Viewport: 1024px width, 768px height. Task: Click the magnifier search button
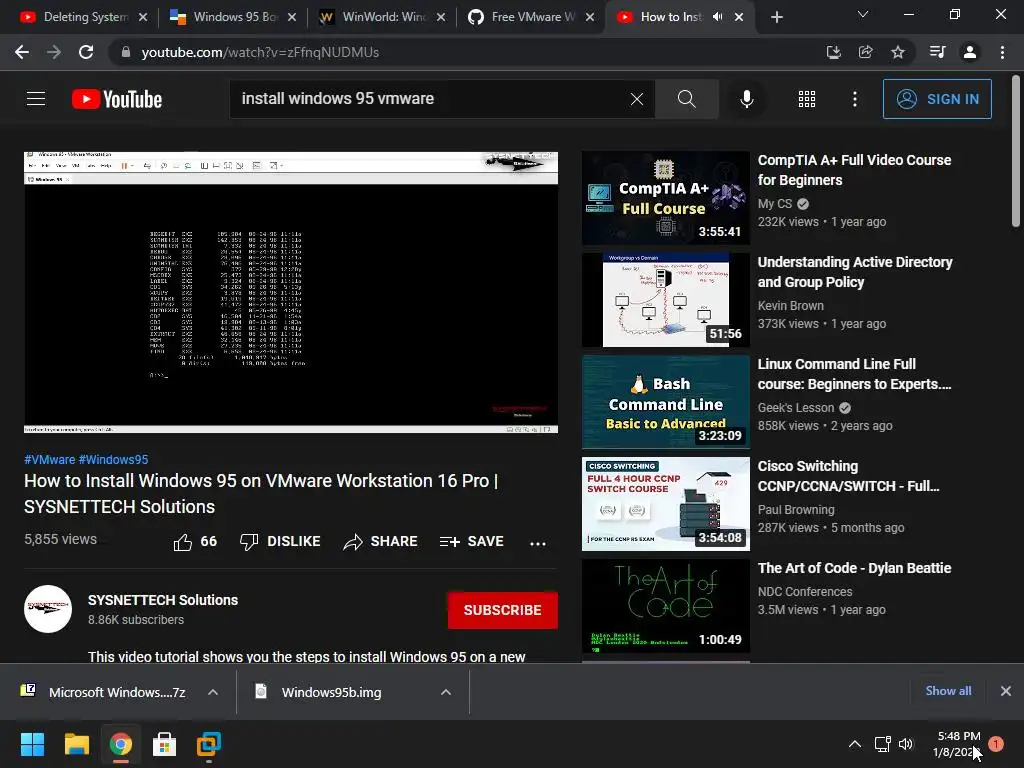pos(686,99)
